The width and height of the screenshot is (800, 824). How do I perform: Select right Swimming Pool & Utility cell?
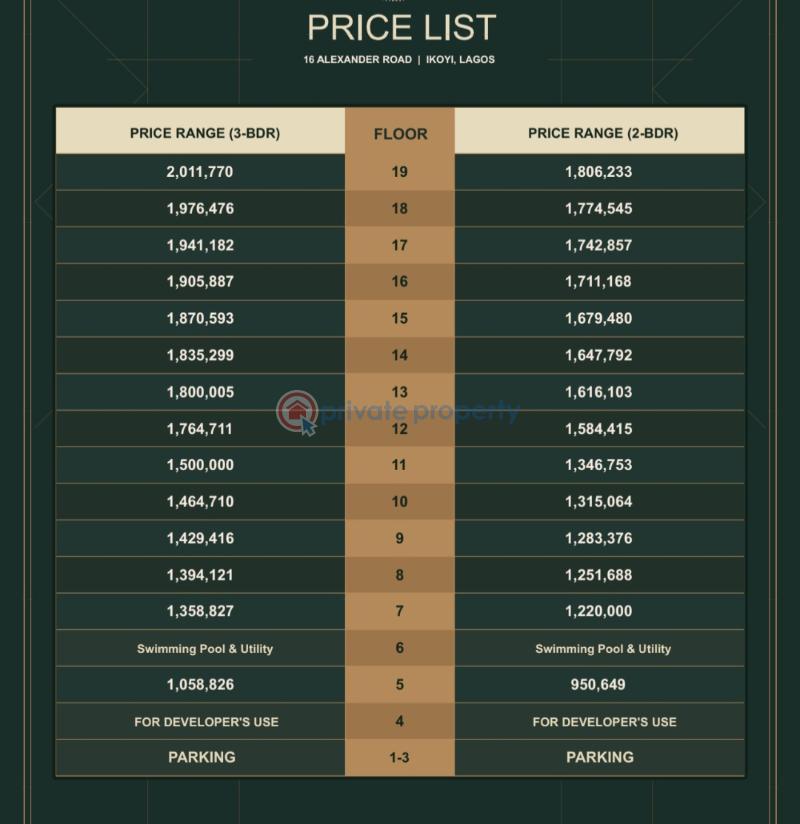pos(600,648)
